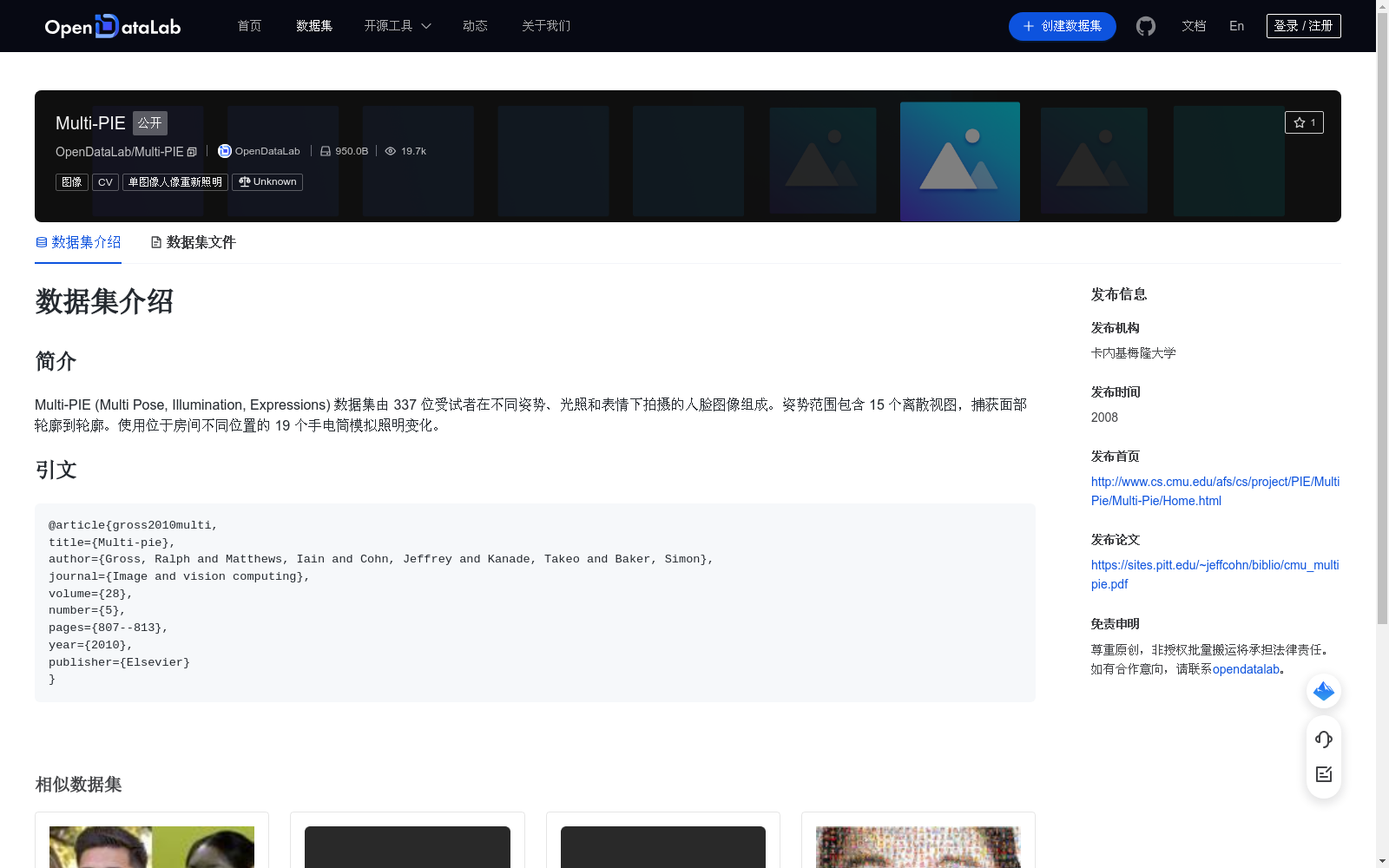The width and height of the screenshot is (1389, 868).
Task: Open the GitHub icon link
Action: 1146,26
